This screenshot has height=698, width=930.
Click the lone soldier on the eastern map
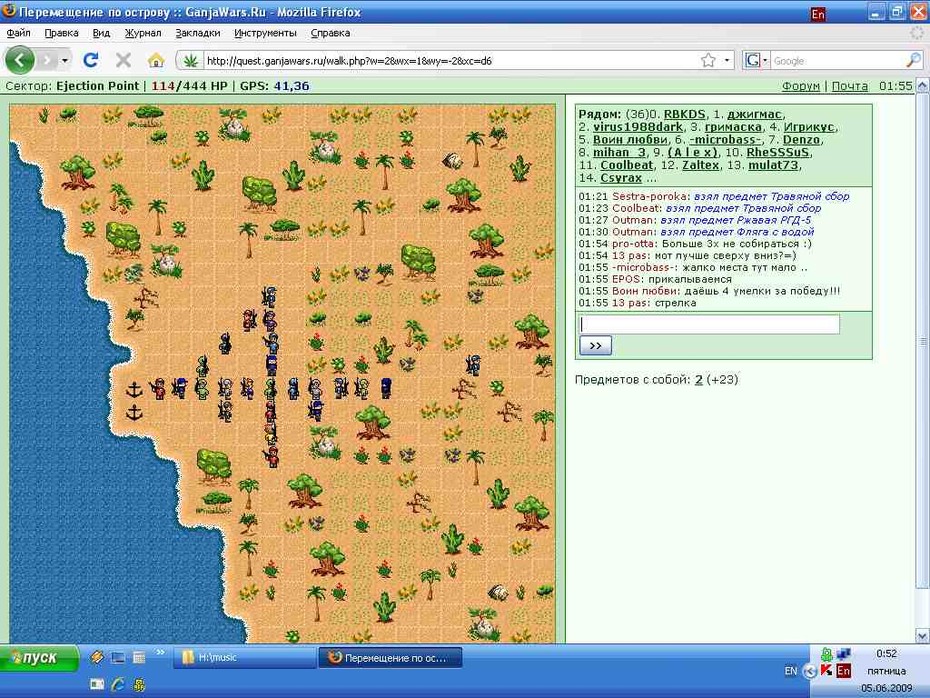tap(473, 365)
